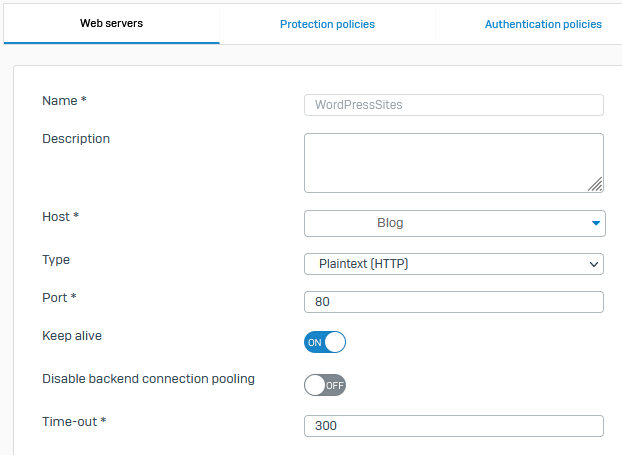Grab the Description box resize handle
Viewport: 622px width, 455px height.
[x=595, y=184]
